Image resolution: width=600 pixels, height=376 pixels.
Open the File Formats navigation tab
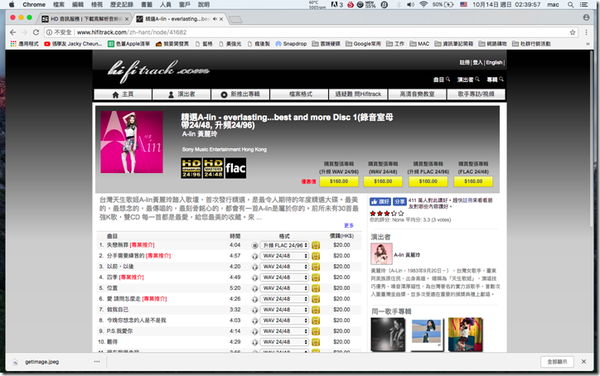(299, 94)
